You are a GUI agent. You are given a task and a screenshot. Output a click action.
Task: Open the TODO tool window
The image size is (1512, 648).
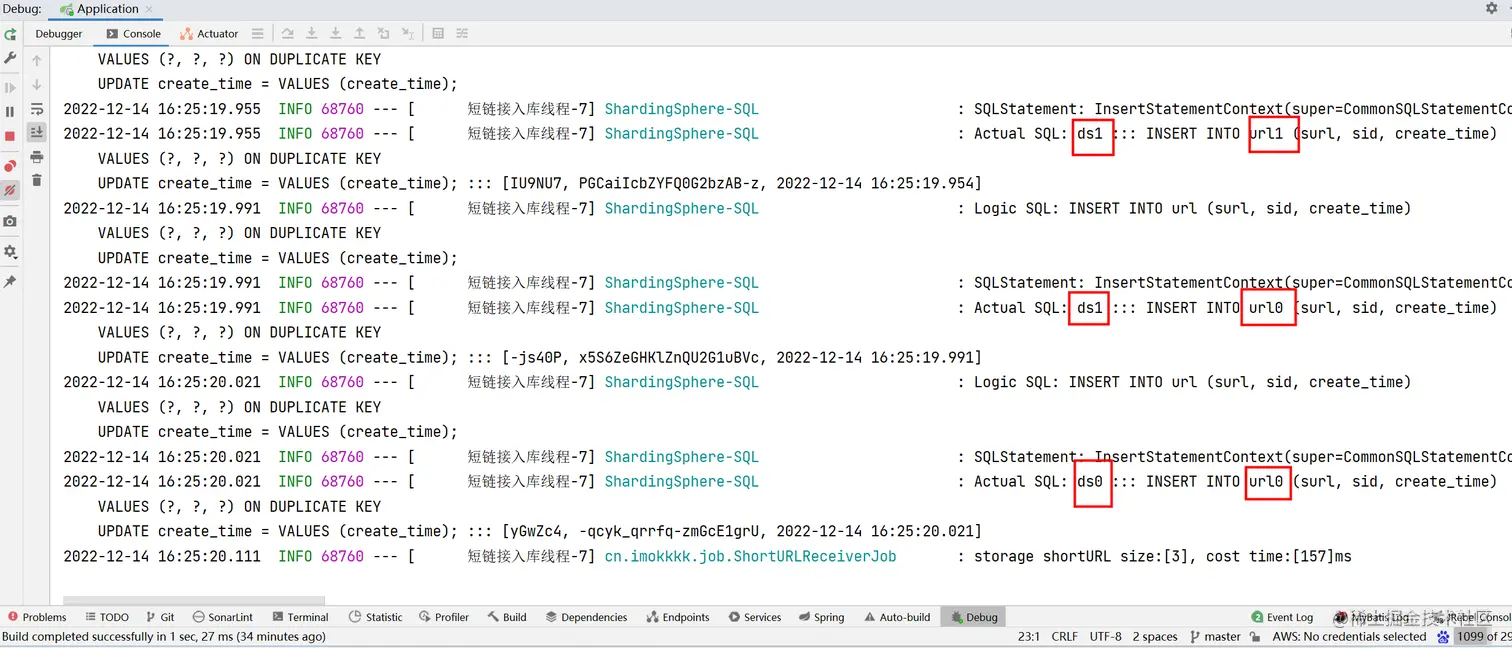tap(107, 617)
